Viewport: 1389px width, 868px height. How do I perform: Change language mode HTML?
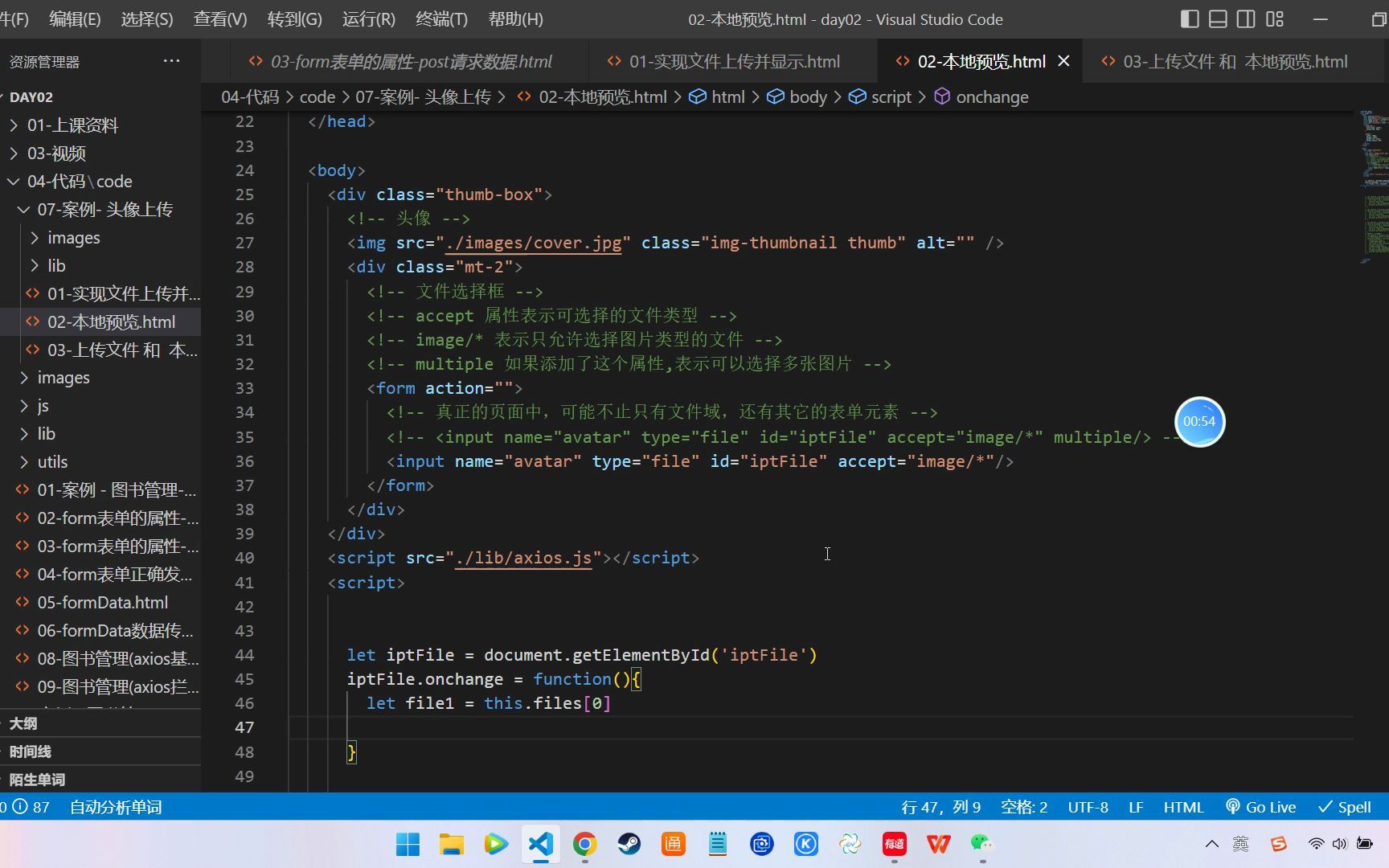(x=1183, y=807)
